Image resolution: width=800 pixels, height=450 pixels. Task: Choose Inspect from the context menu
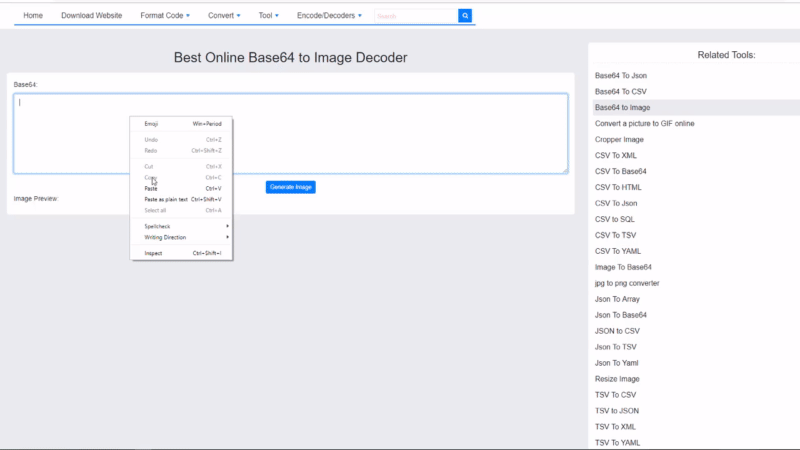(x=154, y=253)
